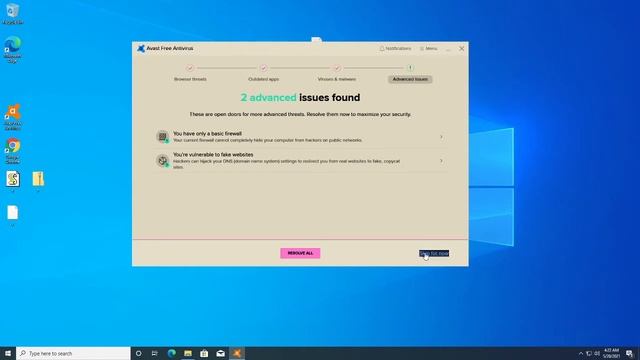Select the Microsoft Edge desktop shortcut
This screenshot has width=640, height=360.
pos(12,49)
